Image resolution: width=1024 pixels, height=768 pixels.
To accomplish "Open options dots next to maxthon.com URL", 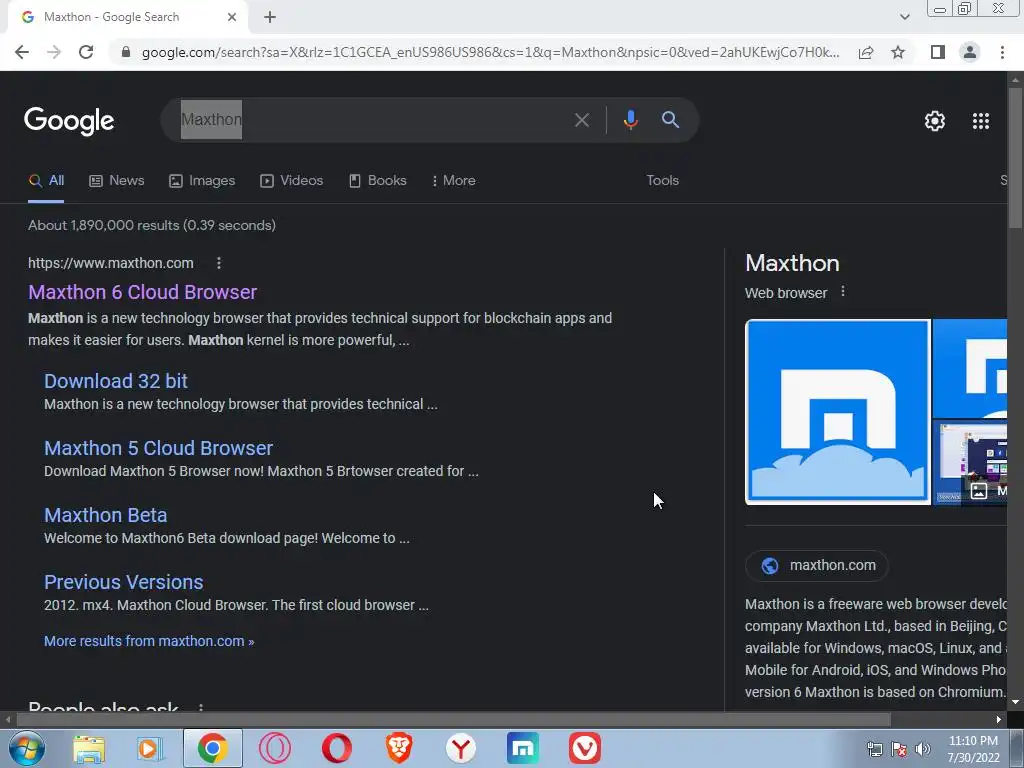I will click(219, 263).
